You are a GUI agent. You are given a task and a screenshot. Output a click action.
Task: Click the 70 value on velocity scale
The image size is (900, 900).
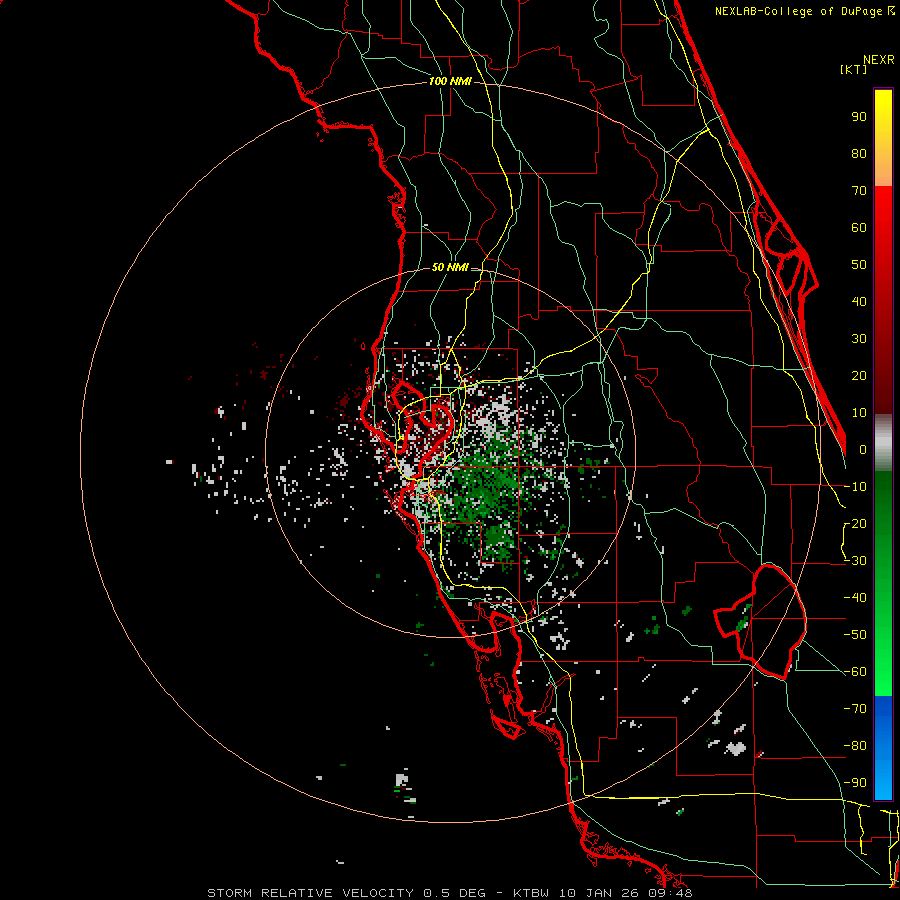pos(859,191)
